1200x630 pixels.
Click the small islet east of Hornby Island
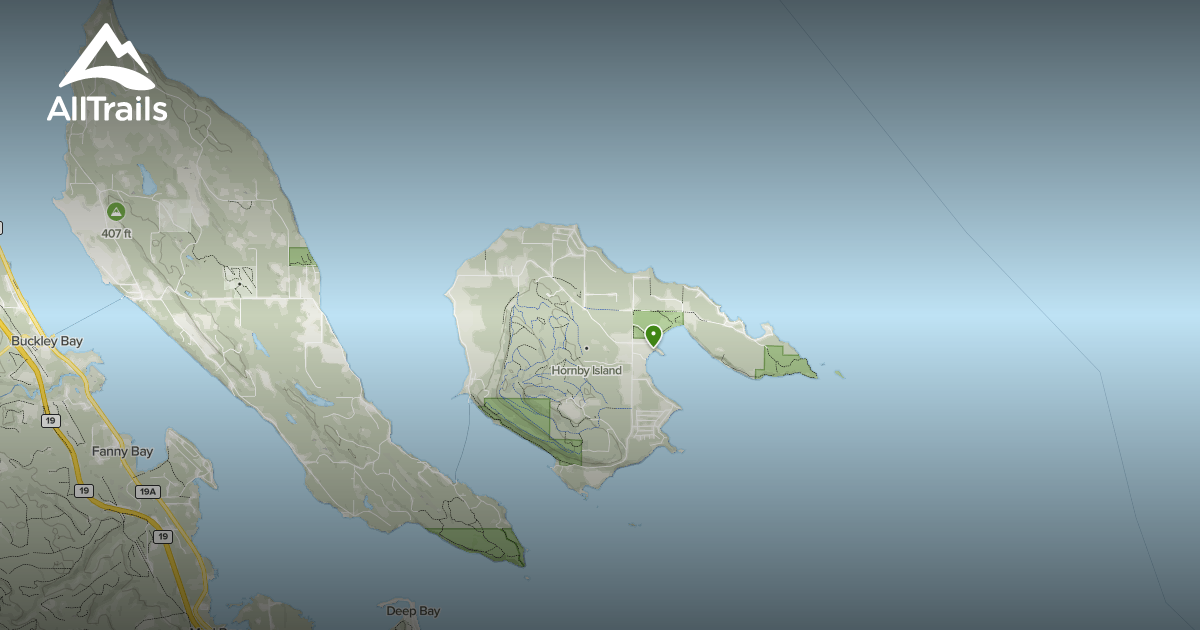tap(838, 375)
